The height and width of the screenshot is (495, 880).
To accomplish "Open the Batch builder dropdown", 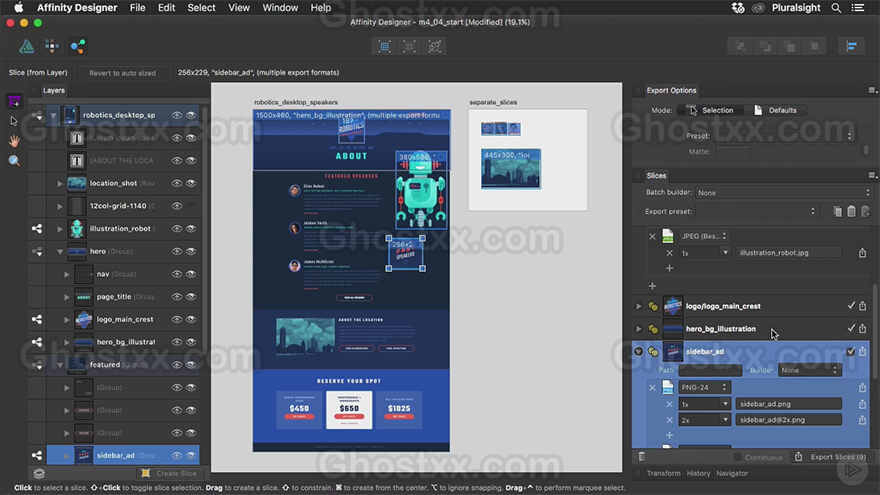I will (784, 192).
